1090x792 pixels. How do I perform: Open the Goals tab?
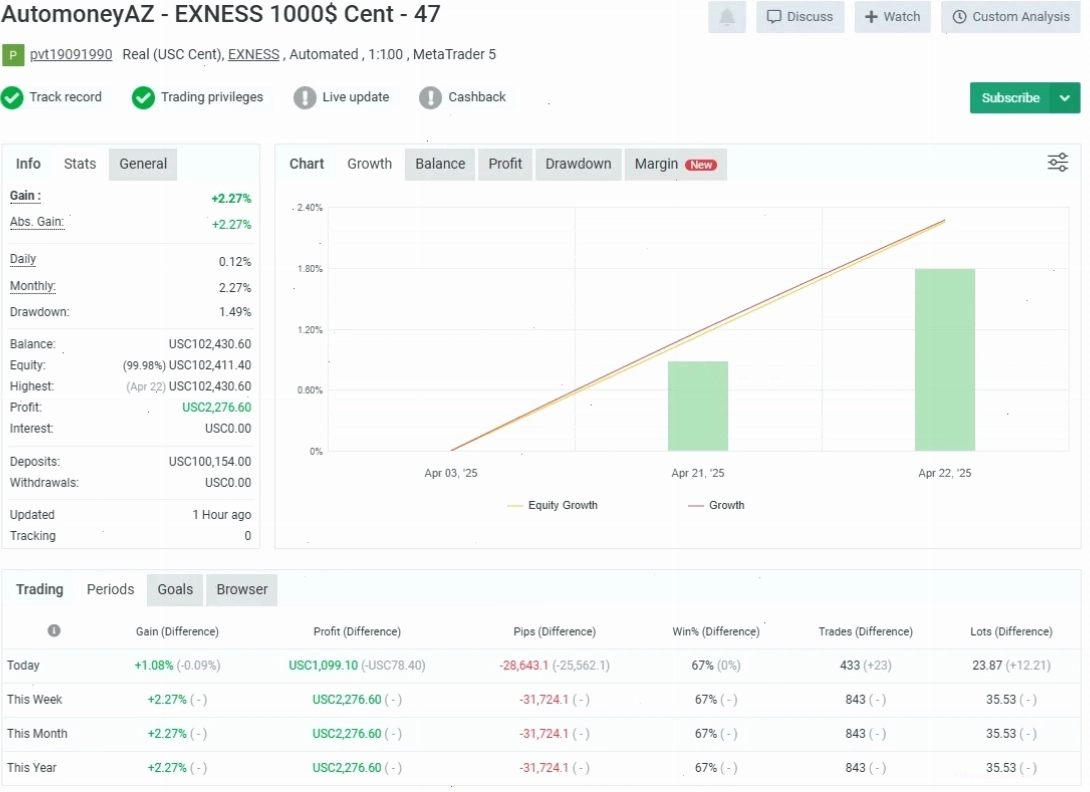[x=175, y=590]
